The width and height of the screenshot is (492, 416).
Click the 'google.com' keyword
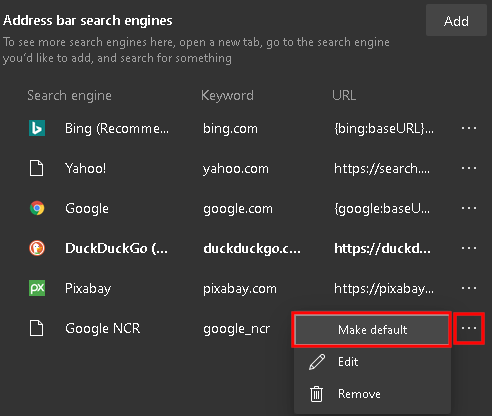(238, 209)
